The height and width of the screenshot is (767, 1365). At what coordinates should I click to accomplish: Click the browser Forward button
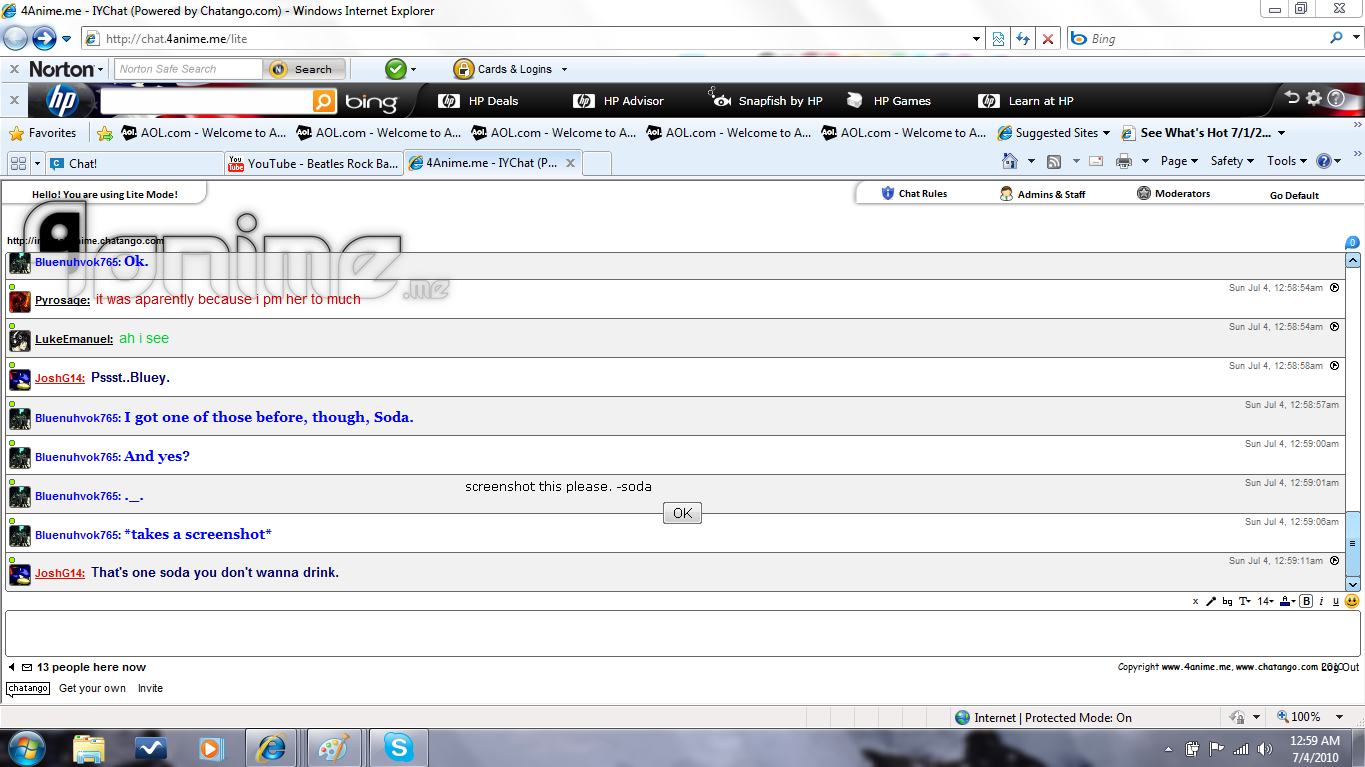(x=44, y=39)
